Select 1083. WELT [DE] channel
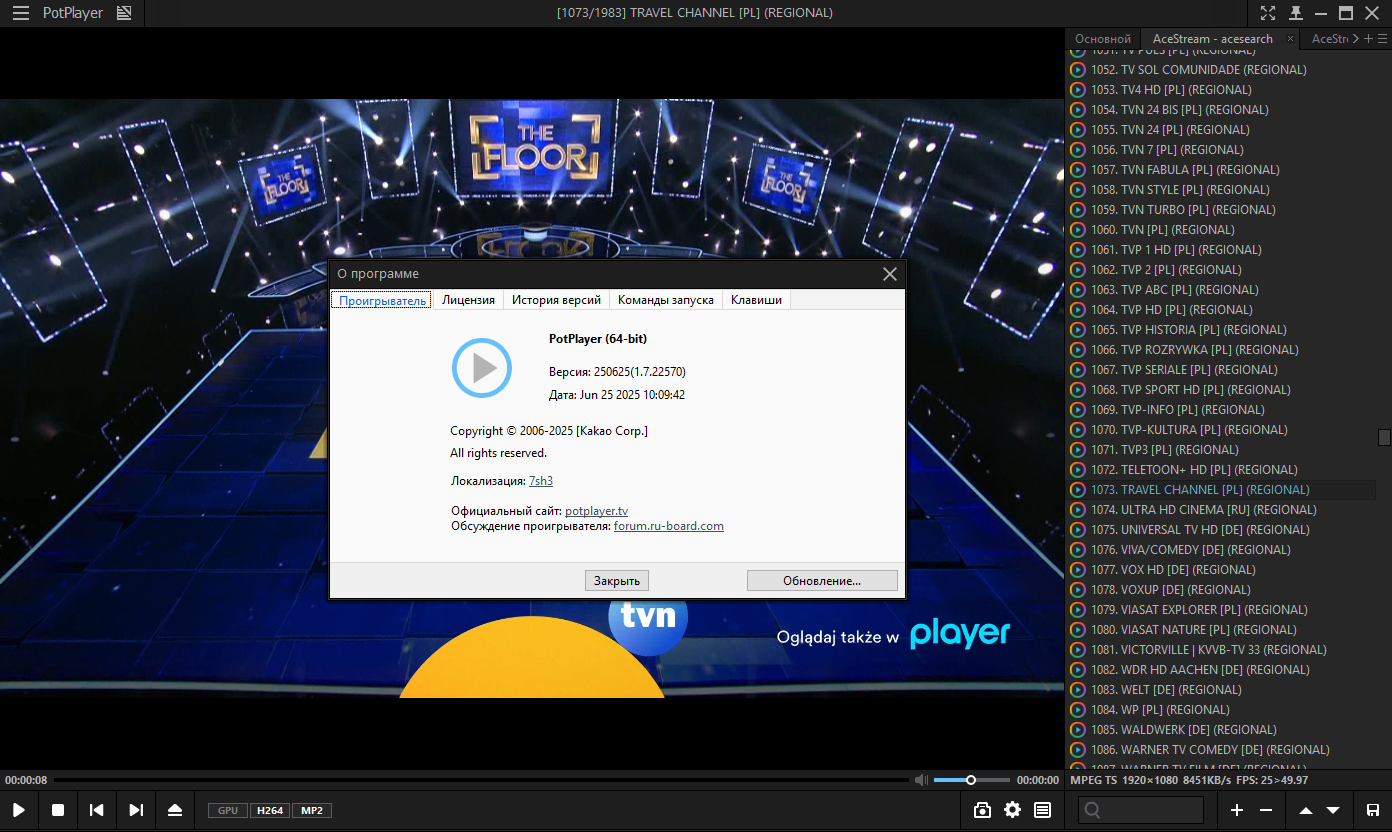The width and height of the screenshot is (1392, 832). (x=1221, y=690)
